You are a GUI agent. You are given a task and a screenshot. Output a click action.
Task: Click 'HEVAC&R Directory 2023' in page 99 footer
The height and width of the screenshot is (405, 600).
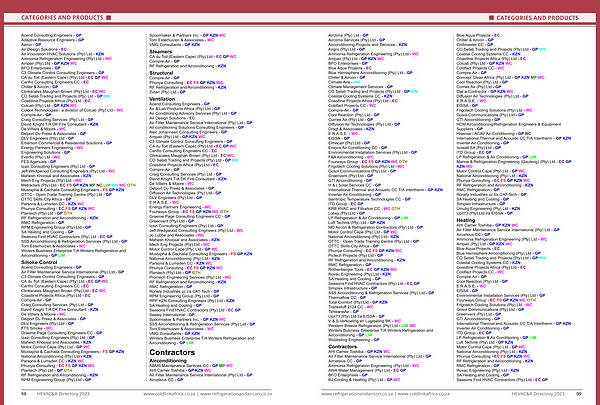pos(538,394)
